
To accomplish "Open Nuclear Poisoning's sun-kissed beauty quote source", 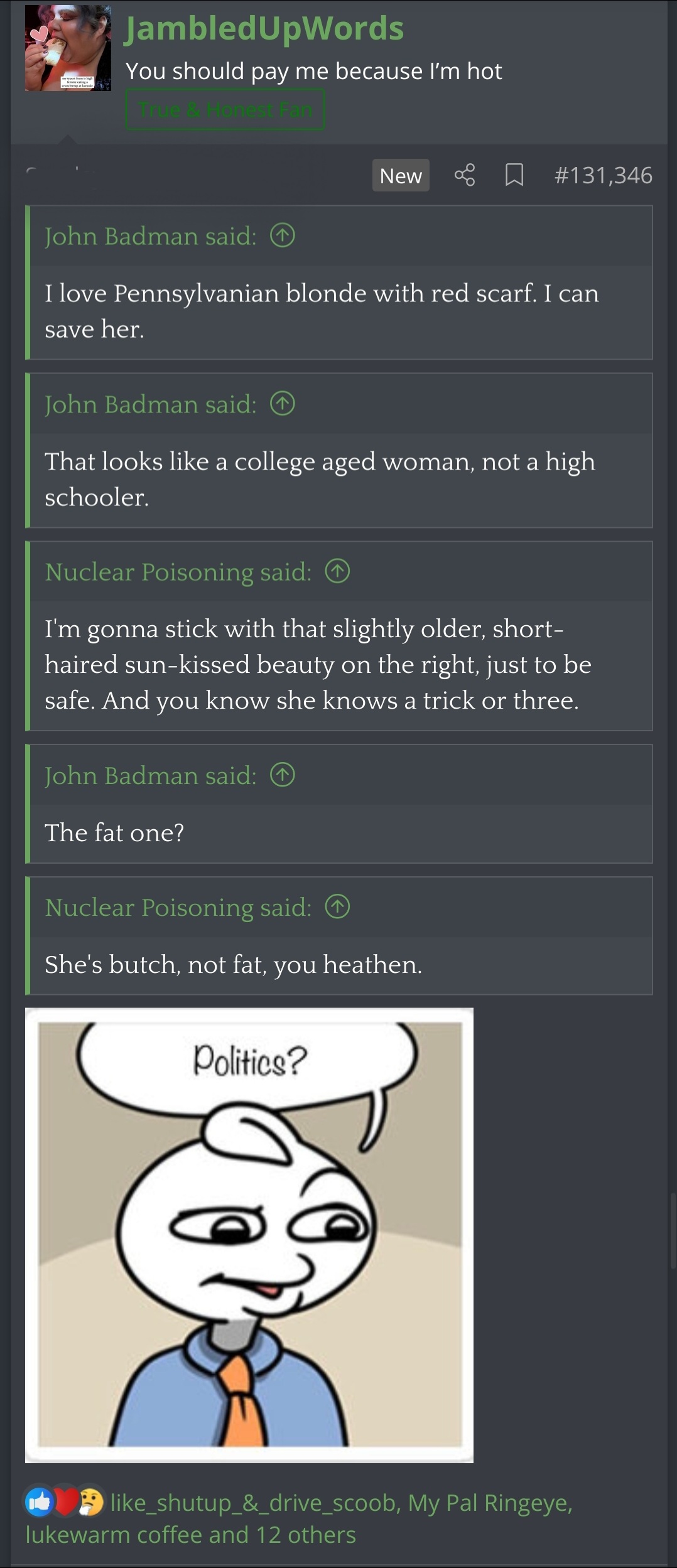I will [x=337, y=572].
